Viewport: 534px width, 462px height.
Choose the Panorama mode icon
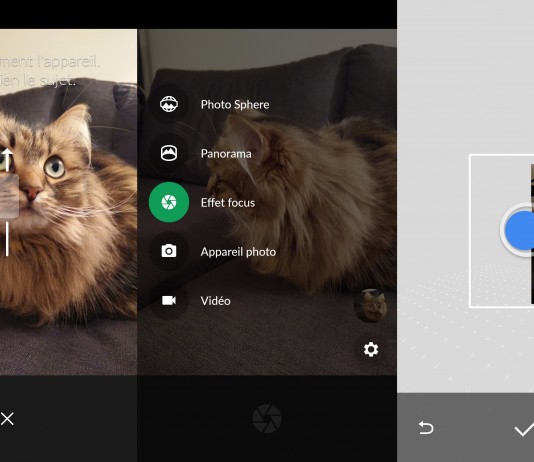[169, 153]
